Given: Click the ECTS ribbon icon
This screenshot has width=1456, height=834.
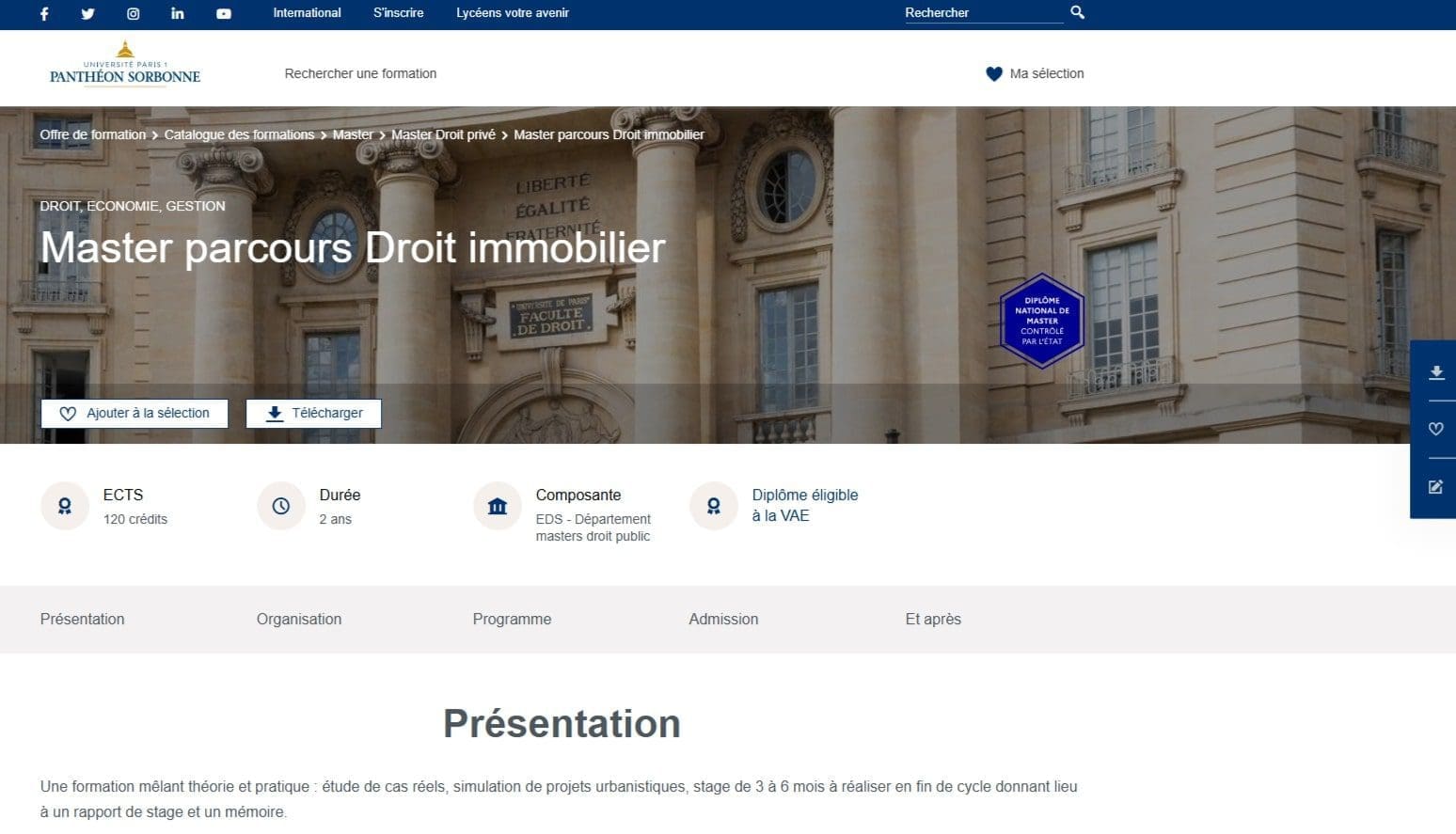Looking at the screenshot, I should coord(65,506).
